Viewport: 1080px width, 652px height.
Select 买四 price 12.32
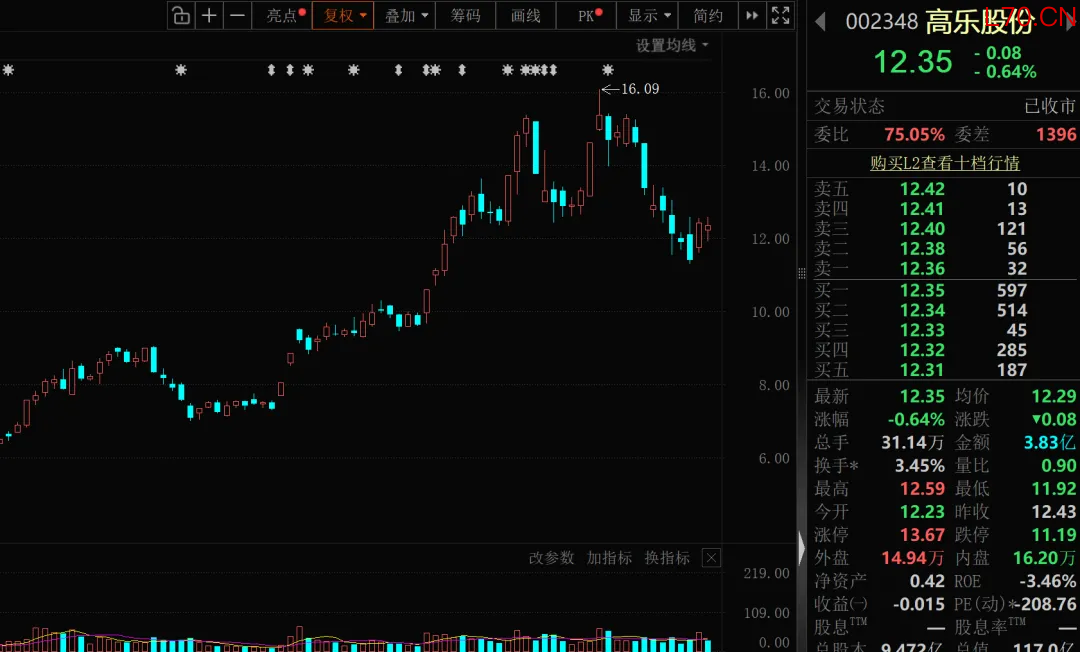[922, 350]
